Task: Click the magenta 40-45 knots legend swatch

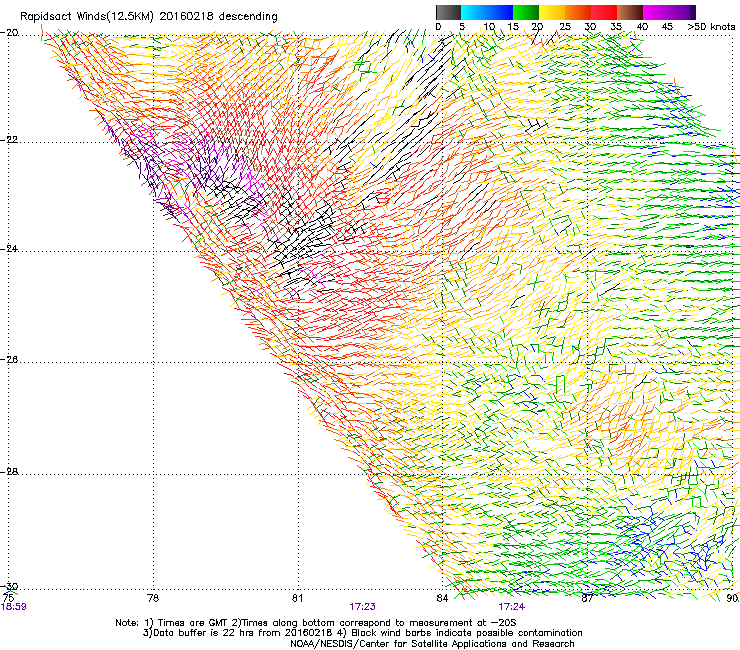Action: pyautogui.click(x=656, y=12)
